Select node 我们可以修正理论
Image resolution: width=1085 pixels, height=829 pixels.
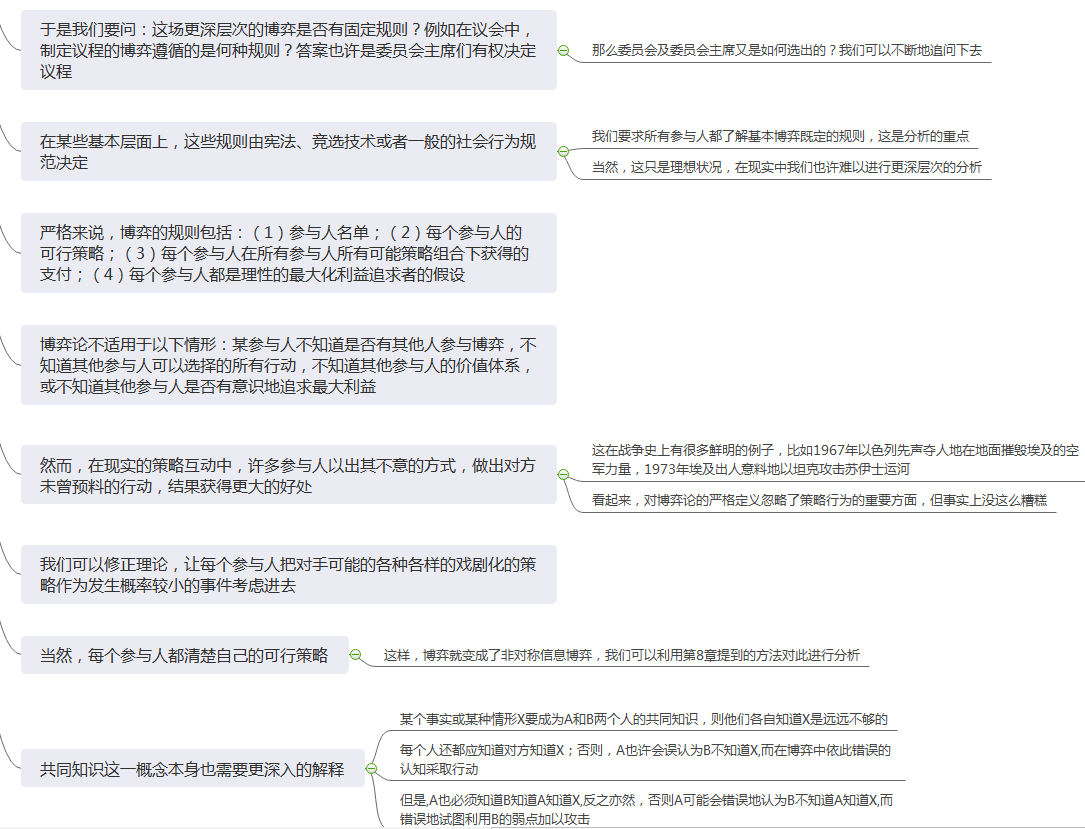tap(289, 574)
